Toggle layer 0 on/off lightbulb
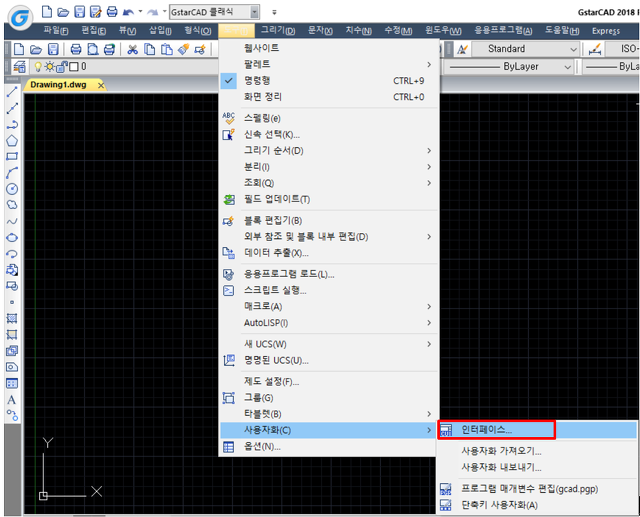The image size is (640, 517). (38, 66)
